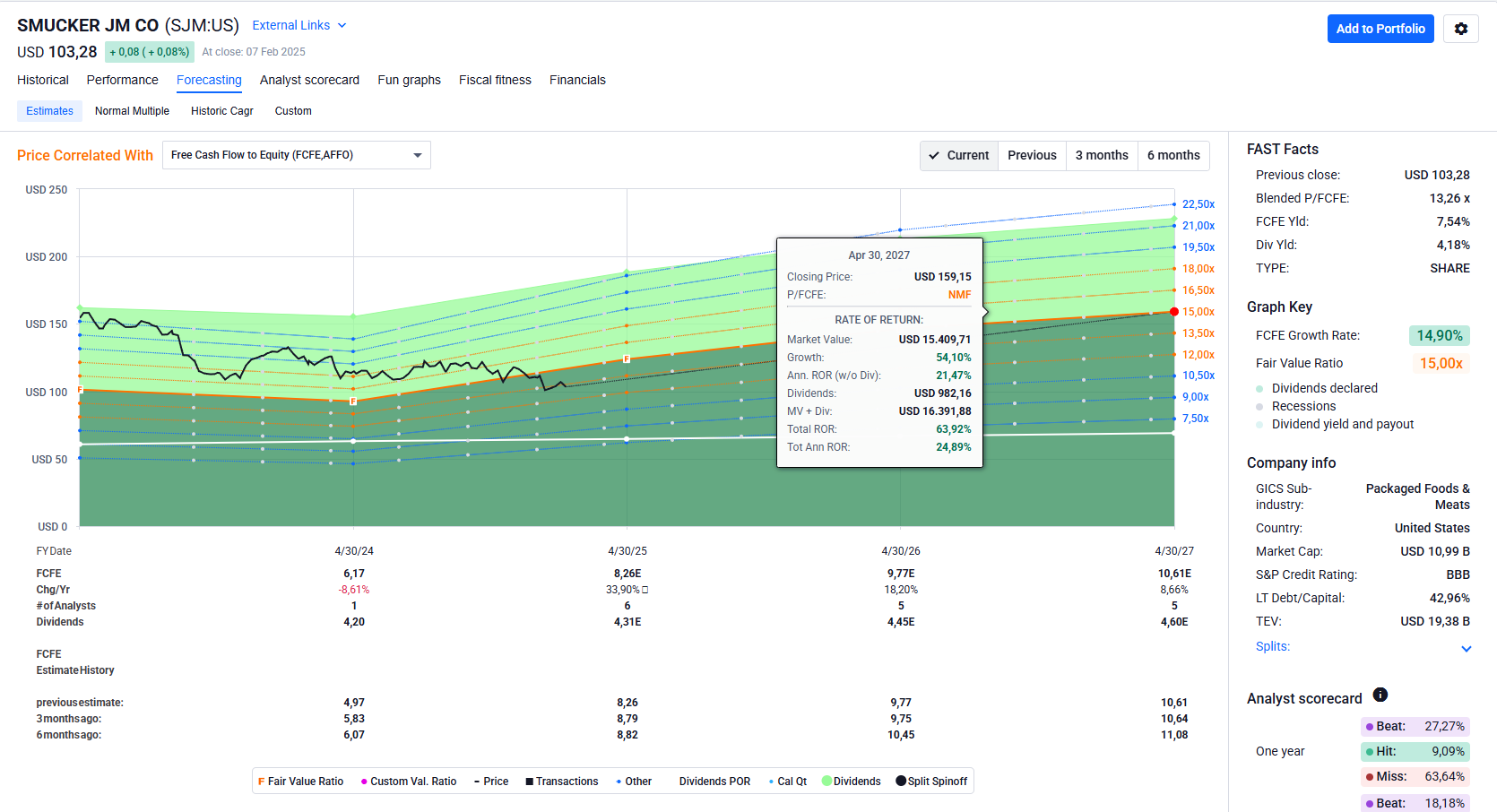Click the red marker on the 15,00x line
This screenshot has height=812, width=1497.
pos(1174,312)
